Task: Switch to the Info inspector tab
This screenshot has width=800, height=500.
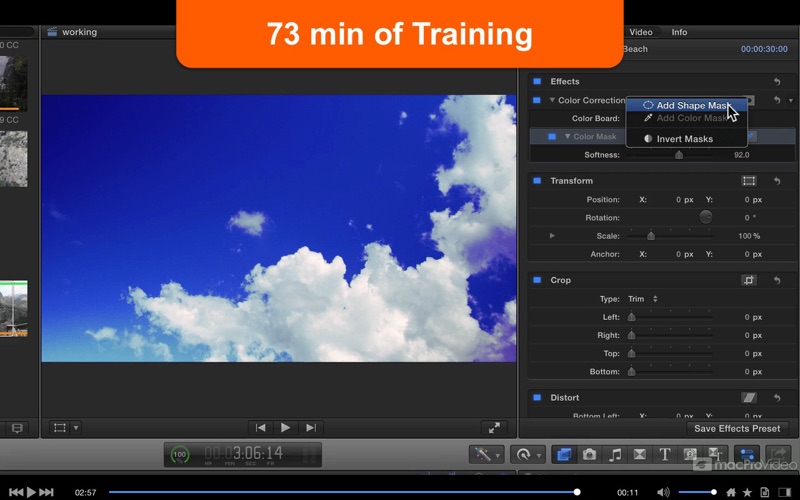Action: pyautogui.click(x=679, y=32)
